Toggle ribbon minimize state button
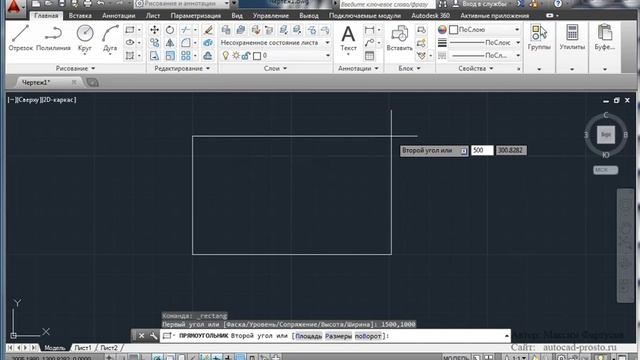The width and height of the screenshot is (640, 360). point(550,16)
